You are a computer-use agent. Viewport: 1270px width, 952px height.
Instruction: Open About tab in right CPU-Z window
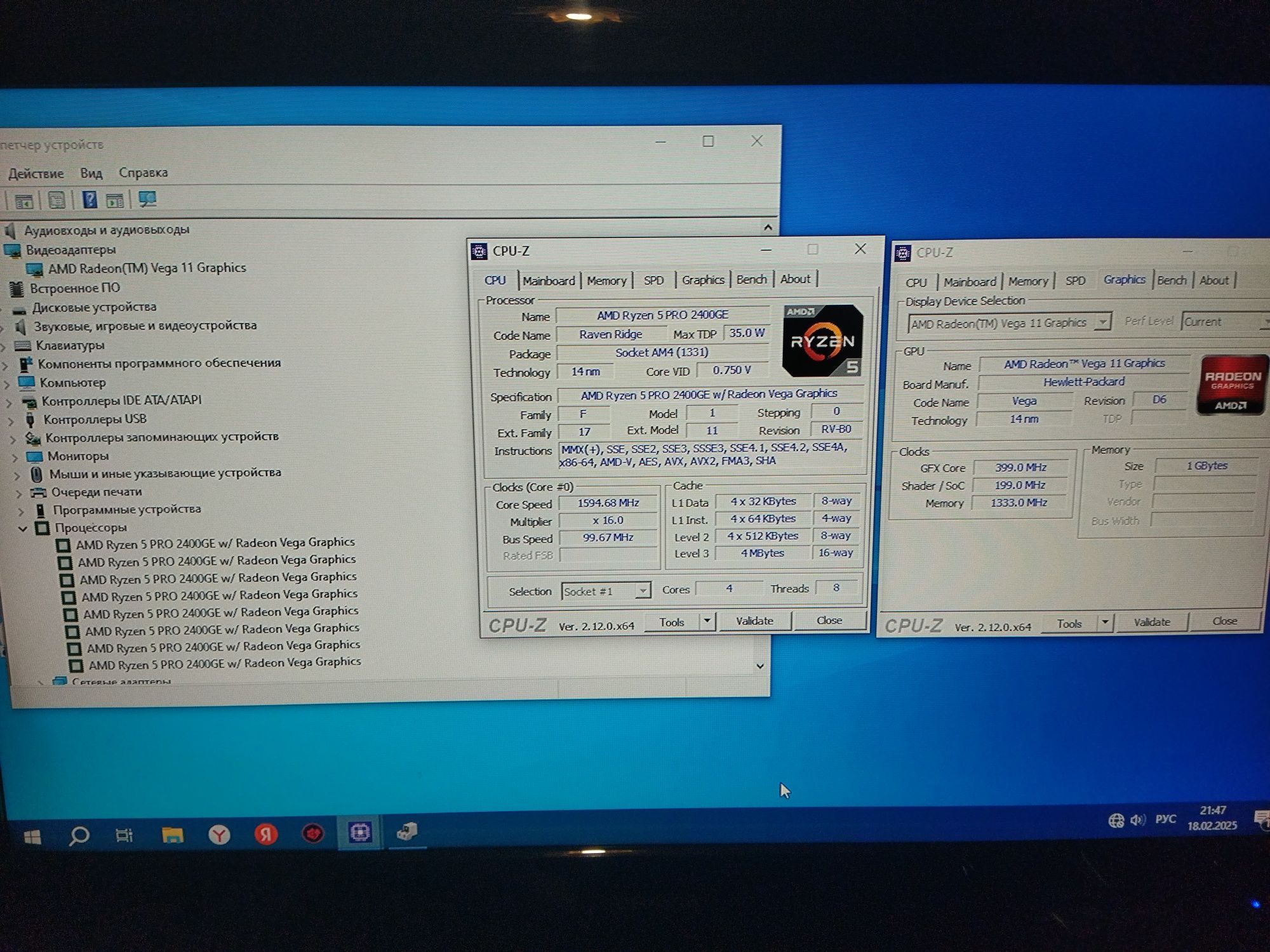click(1213, 281)
